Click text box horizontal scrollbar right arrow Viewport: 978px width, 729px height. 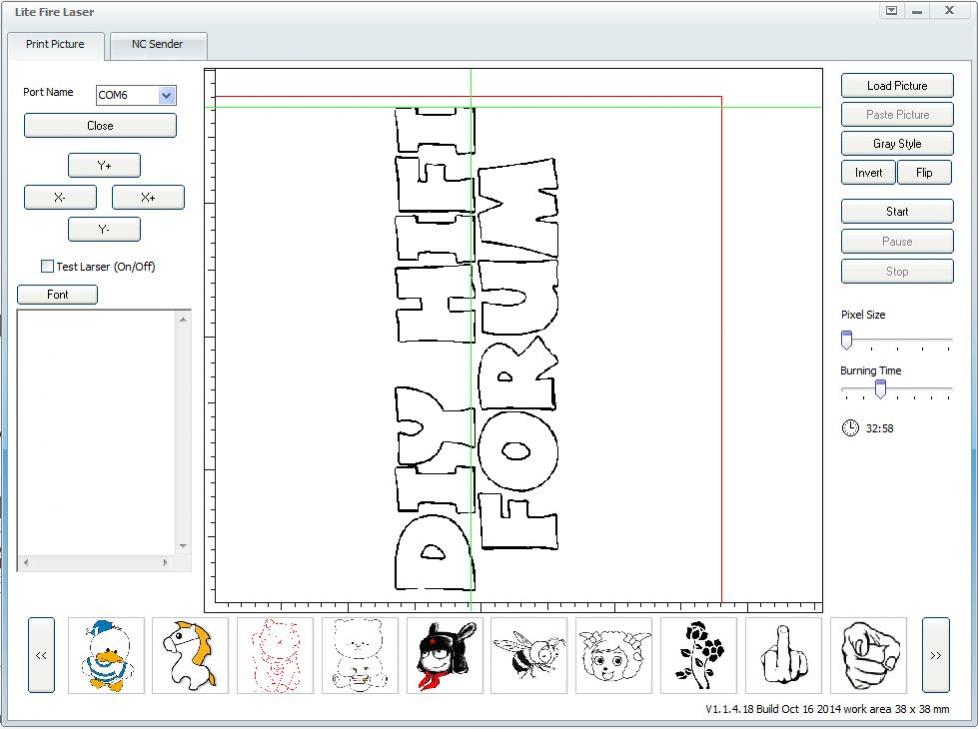(165, 562)
